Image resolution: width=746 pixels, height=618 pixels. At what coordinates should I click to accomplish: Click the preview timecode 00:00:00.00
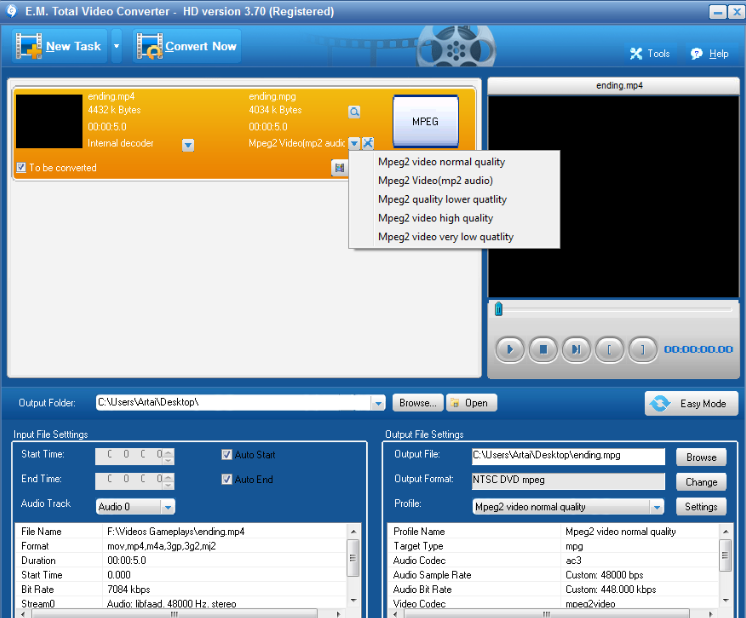pyautogui.click(x=698, y=350)
